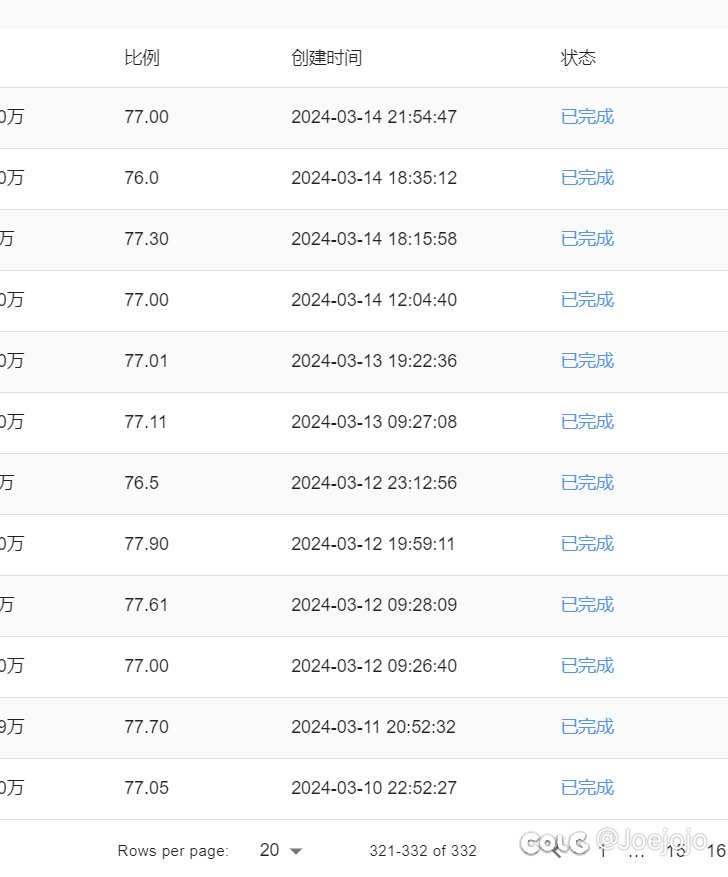Open 已完成 status for 2024-03-14 21:54:47 row
The width and height of the screenshot is (728, 877).
click(587, 117)
